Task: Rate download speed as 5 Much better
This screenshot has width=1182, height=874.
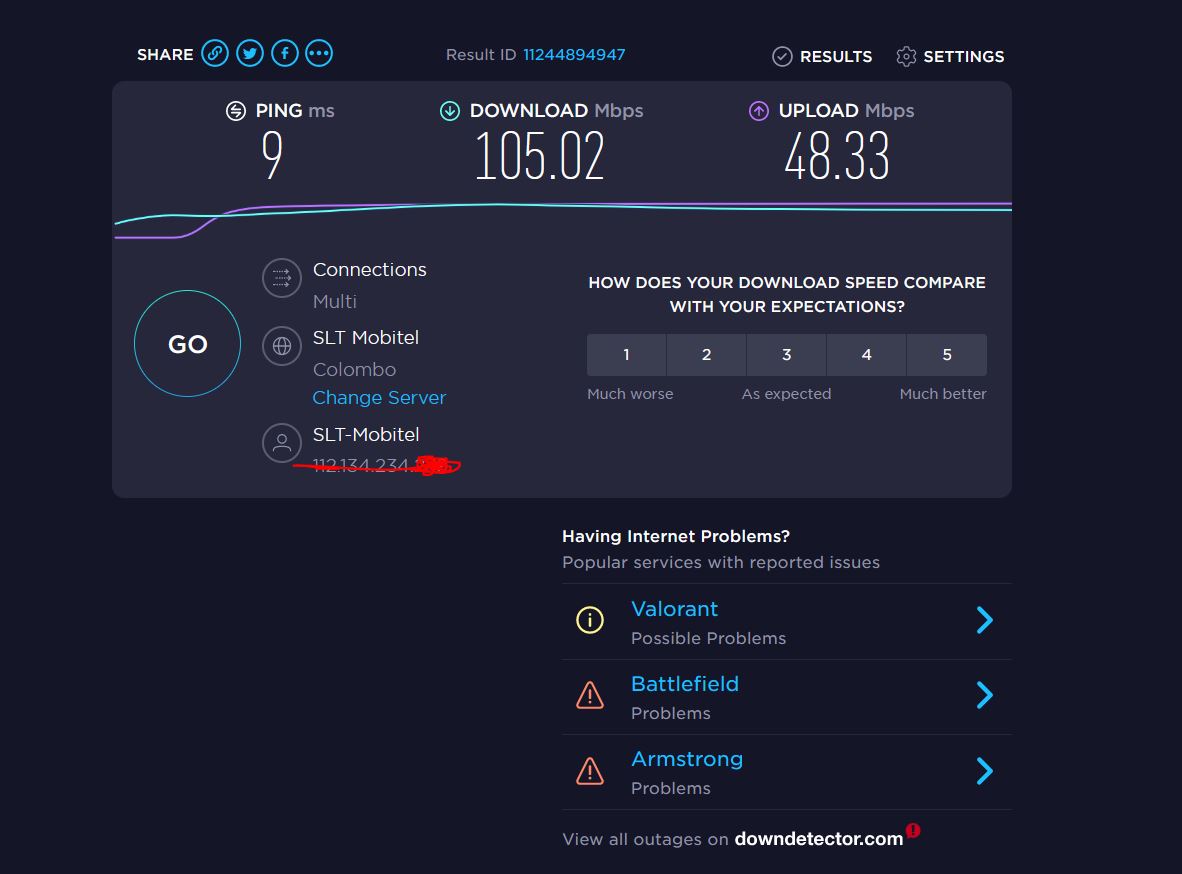Action: pyautogui.click(x=947, y=354)
